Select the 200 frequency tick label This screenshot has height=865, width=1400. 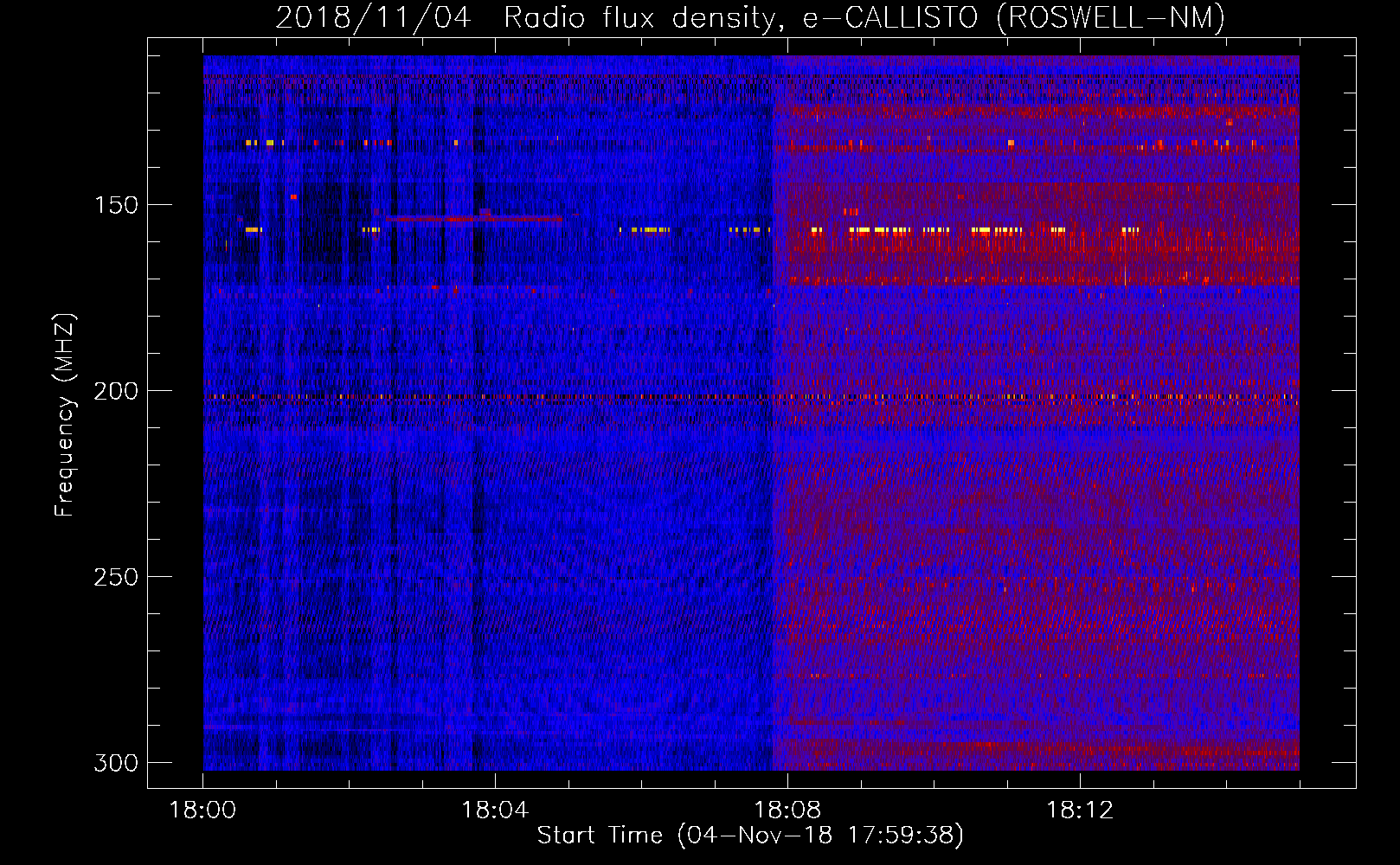tap(116, 391)
